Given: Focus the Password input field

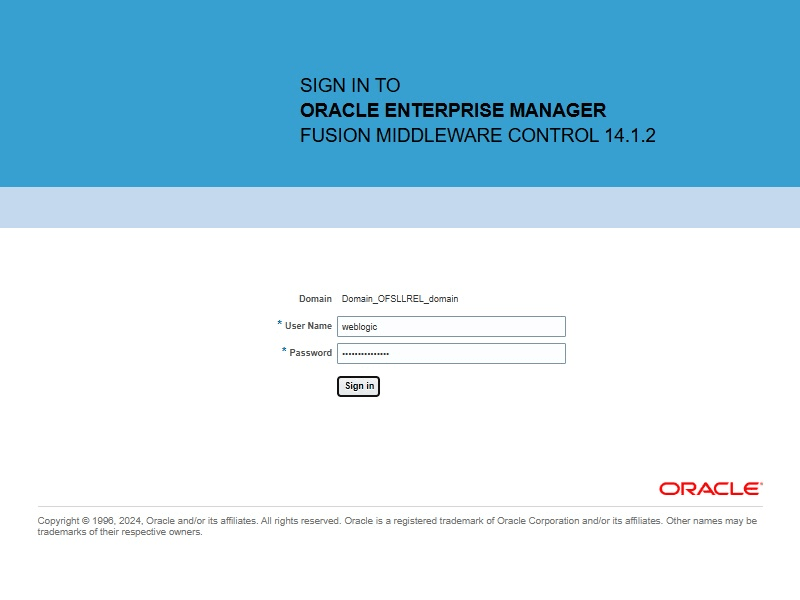Looking at the screenshot, I should (451, 354).
